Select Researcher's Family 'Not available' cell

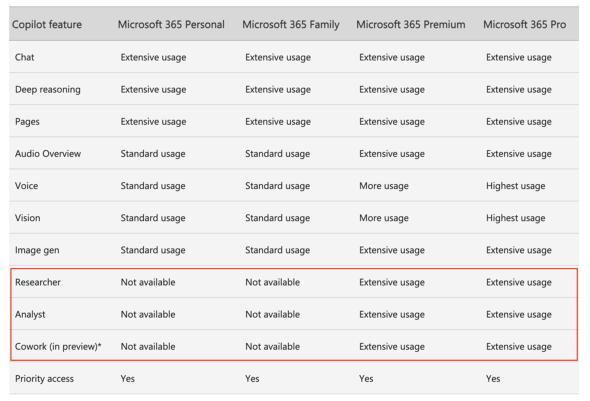[272, 282]
